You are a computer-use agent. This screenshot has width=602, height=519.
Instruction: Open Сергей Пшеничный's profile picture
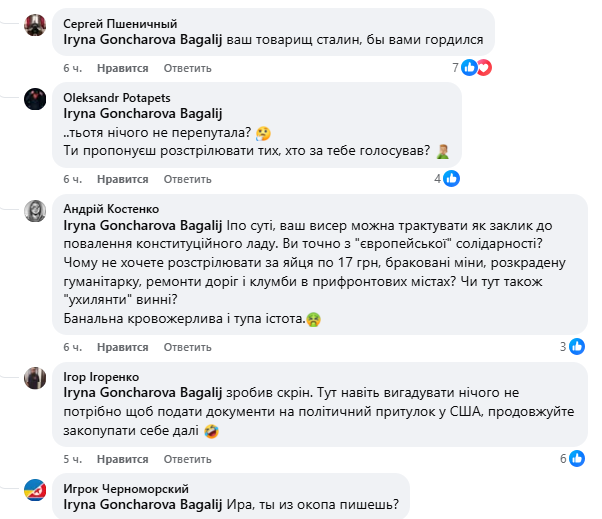point(35,25)
